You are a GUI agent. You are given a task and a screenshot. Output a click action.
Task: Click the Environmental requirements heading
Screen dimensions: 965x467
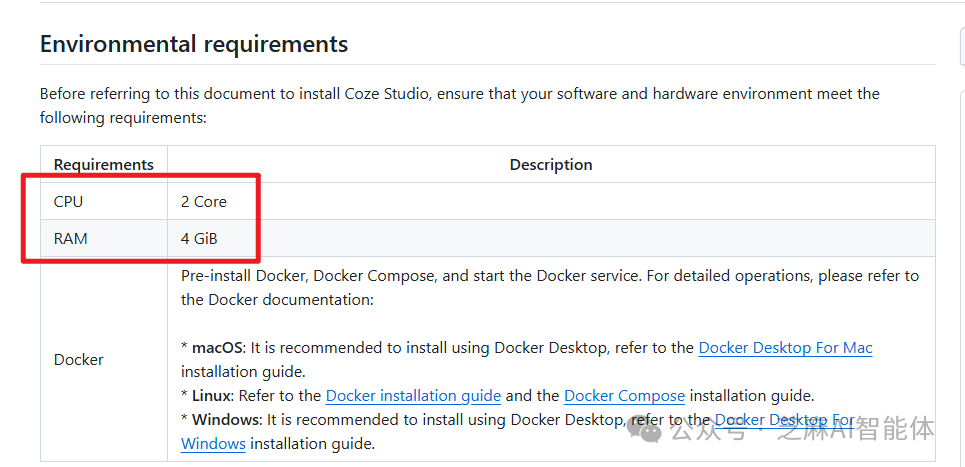pos(194,44)
